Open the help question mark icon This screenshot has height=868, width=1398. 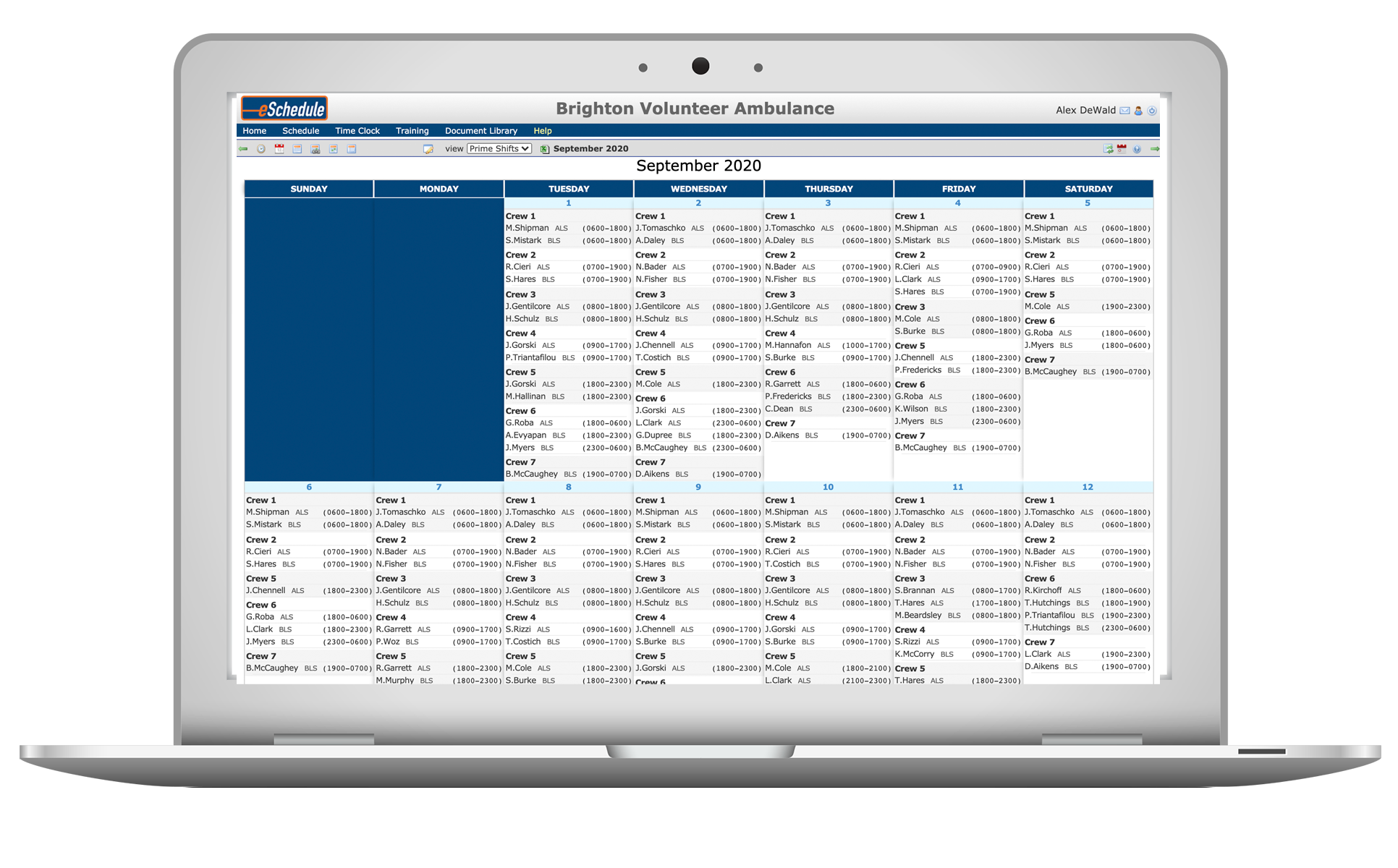[1137, 149]
